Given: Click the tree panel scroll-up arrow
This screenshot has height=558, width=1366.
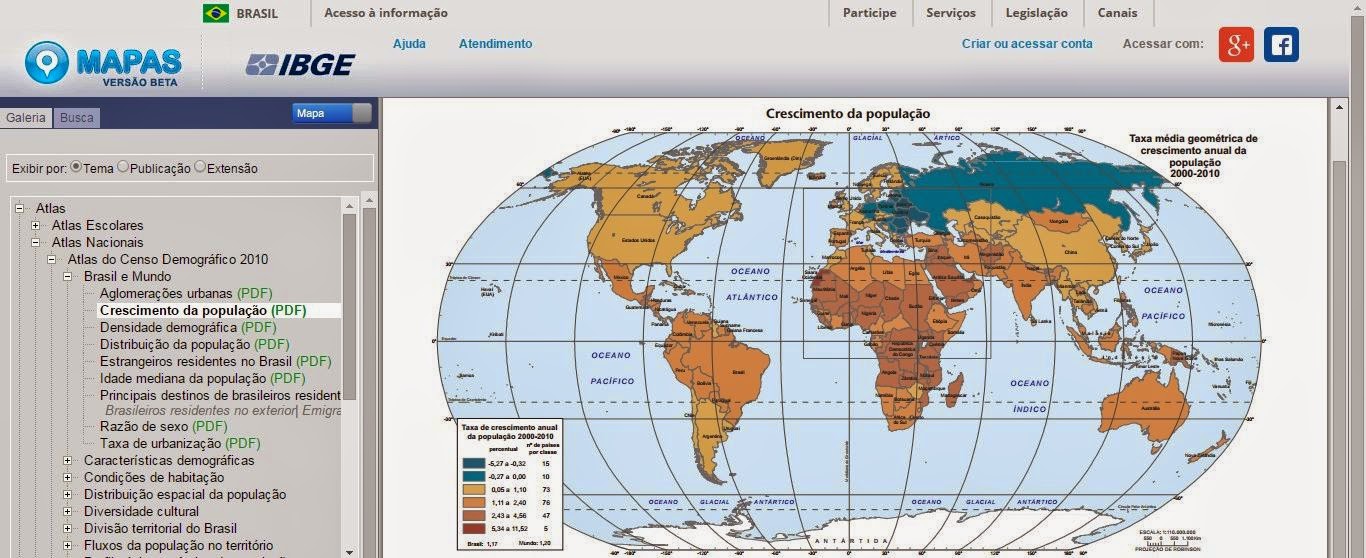Looking at the screenshot, I should (349, 204).
